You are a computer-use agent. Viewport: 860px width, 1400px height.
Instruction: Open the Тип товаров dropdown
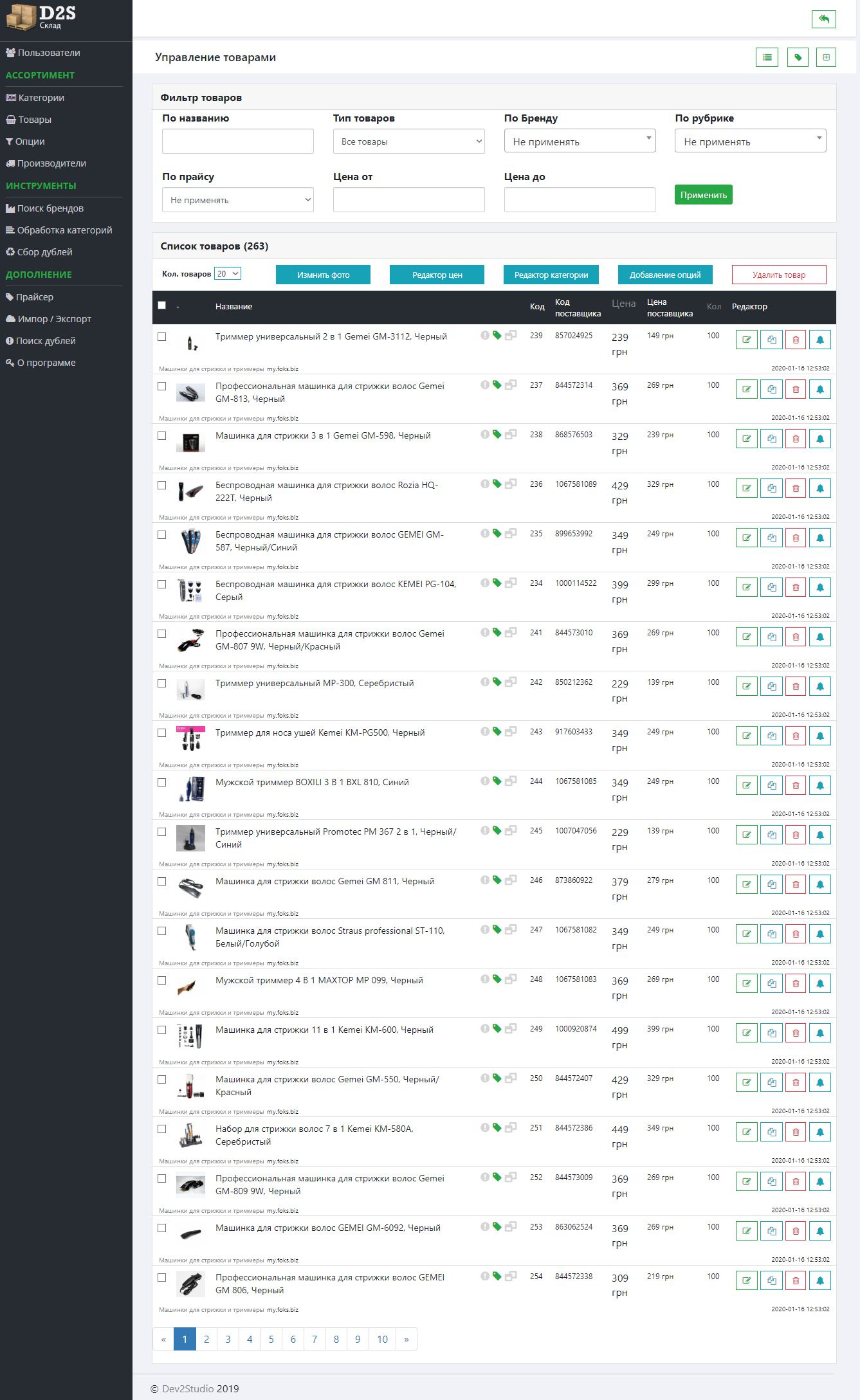(x=408, y=141)
